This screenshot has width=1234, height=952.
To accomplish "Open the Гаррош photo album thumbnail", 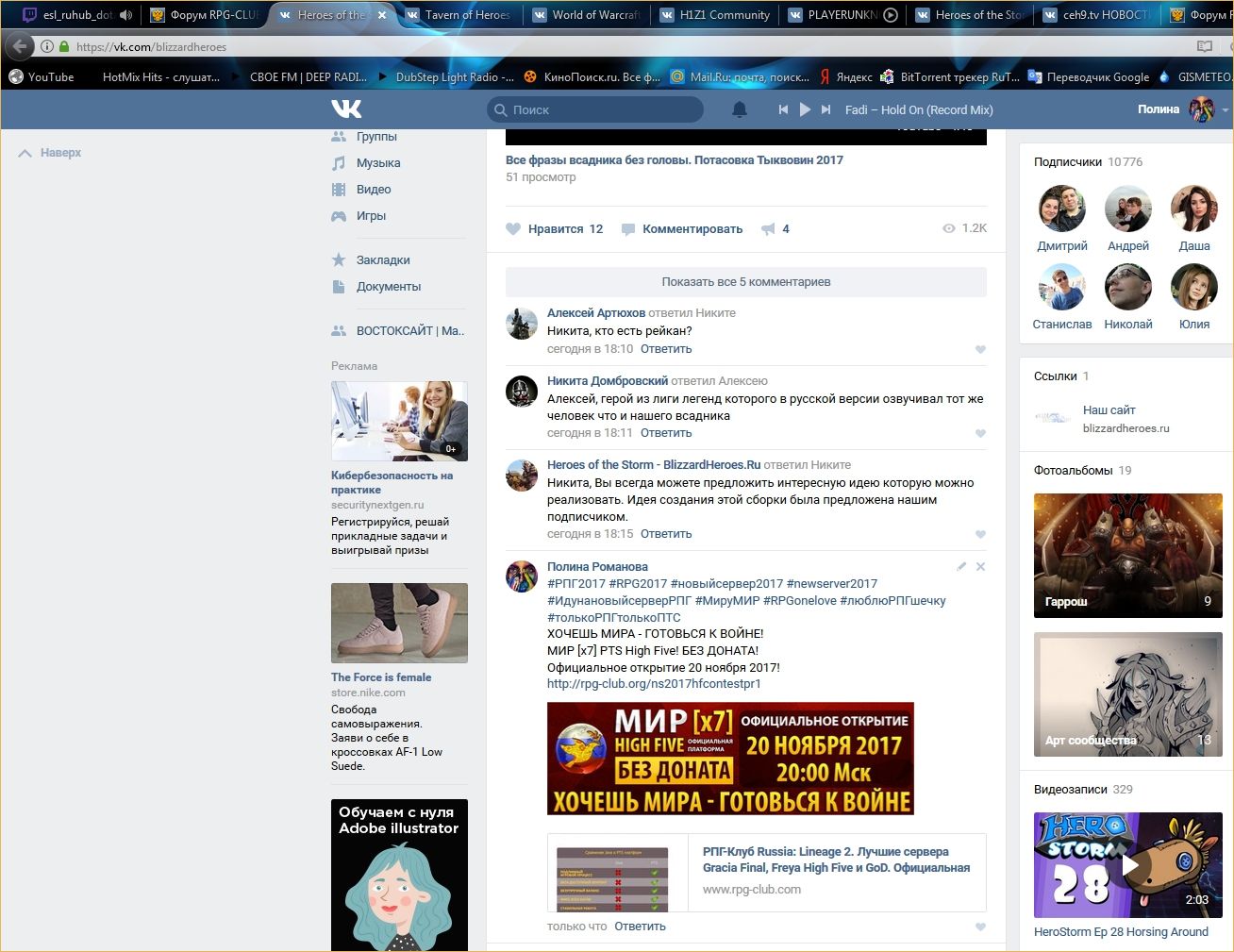I will [1127, 555].
